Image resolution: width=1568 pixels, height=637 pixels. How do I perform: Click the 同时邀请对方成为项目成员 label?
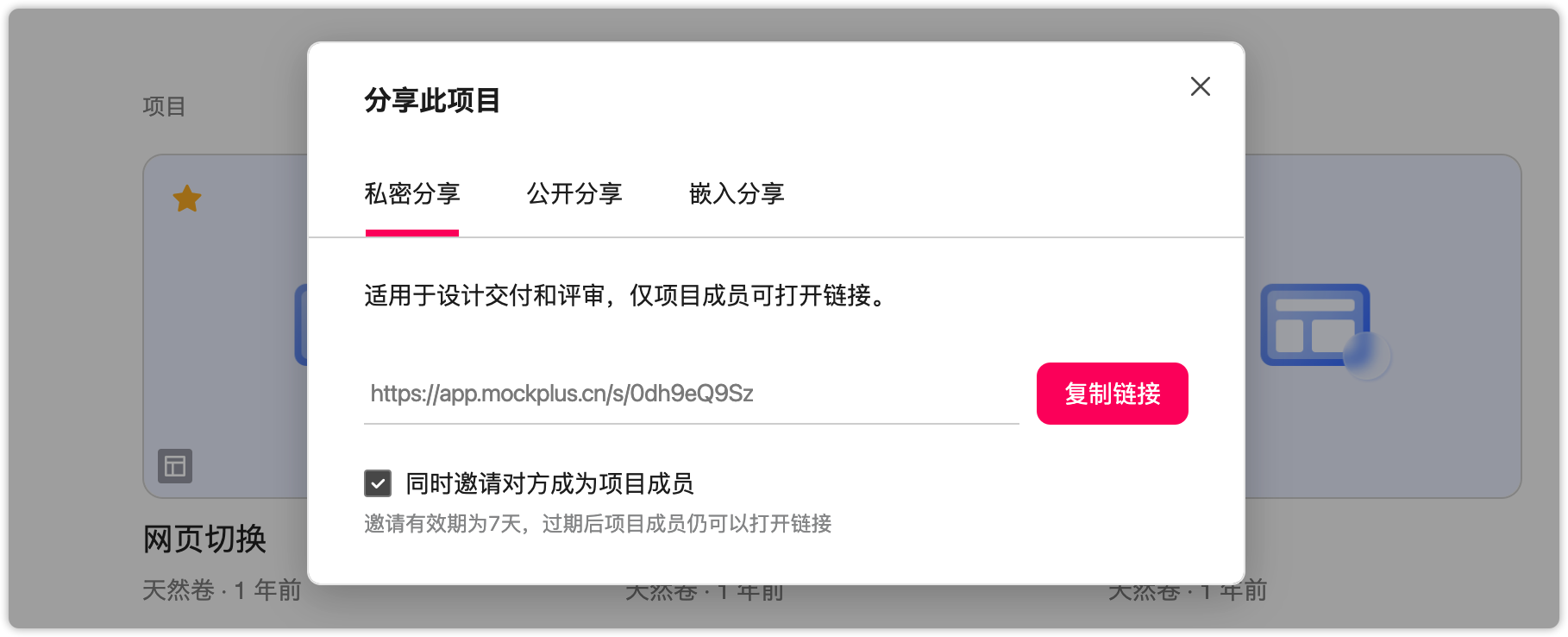[549, 483]
